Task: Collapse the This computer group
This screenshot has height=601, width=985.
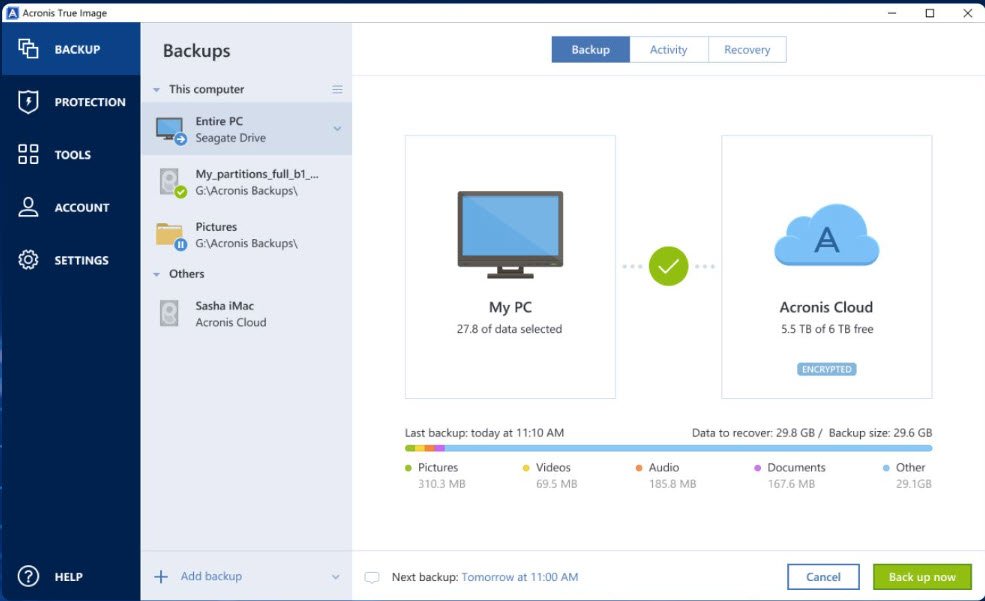Action: 156,90
